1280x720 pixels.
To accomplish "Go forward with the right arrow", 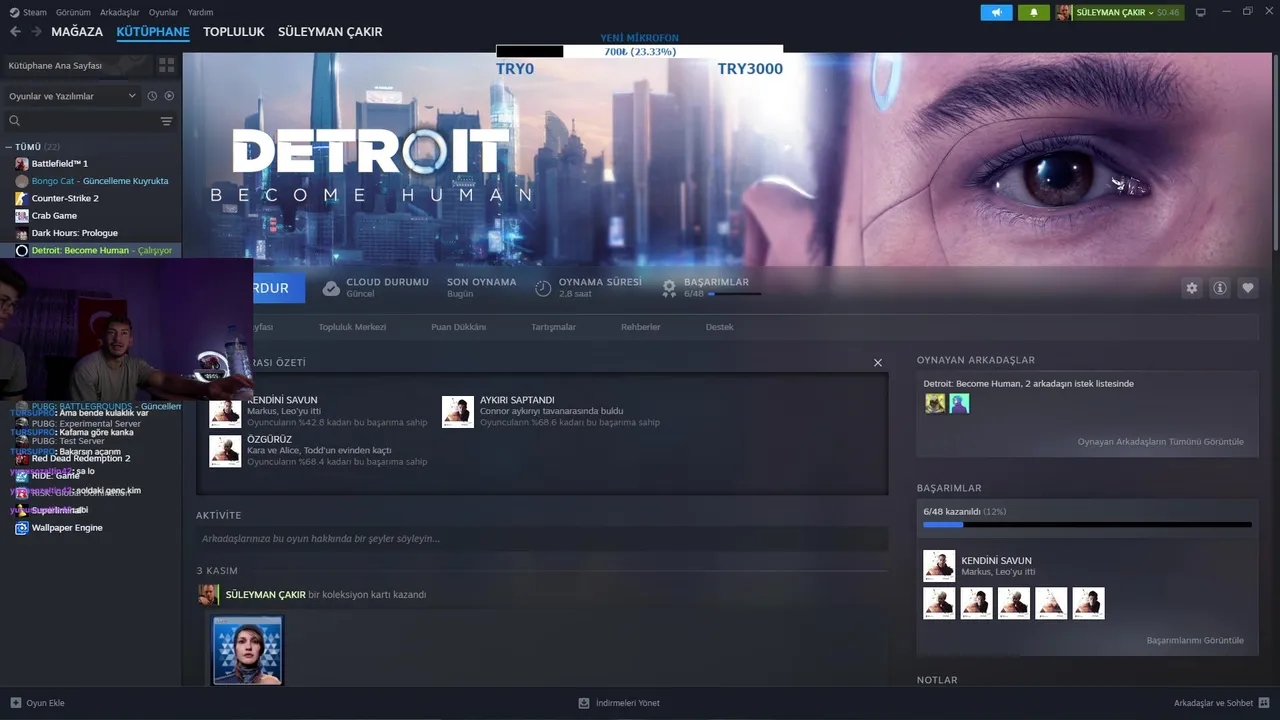I will (37, 32).
